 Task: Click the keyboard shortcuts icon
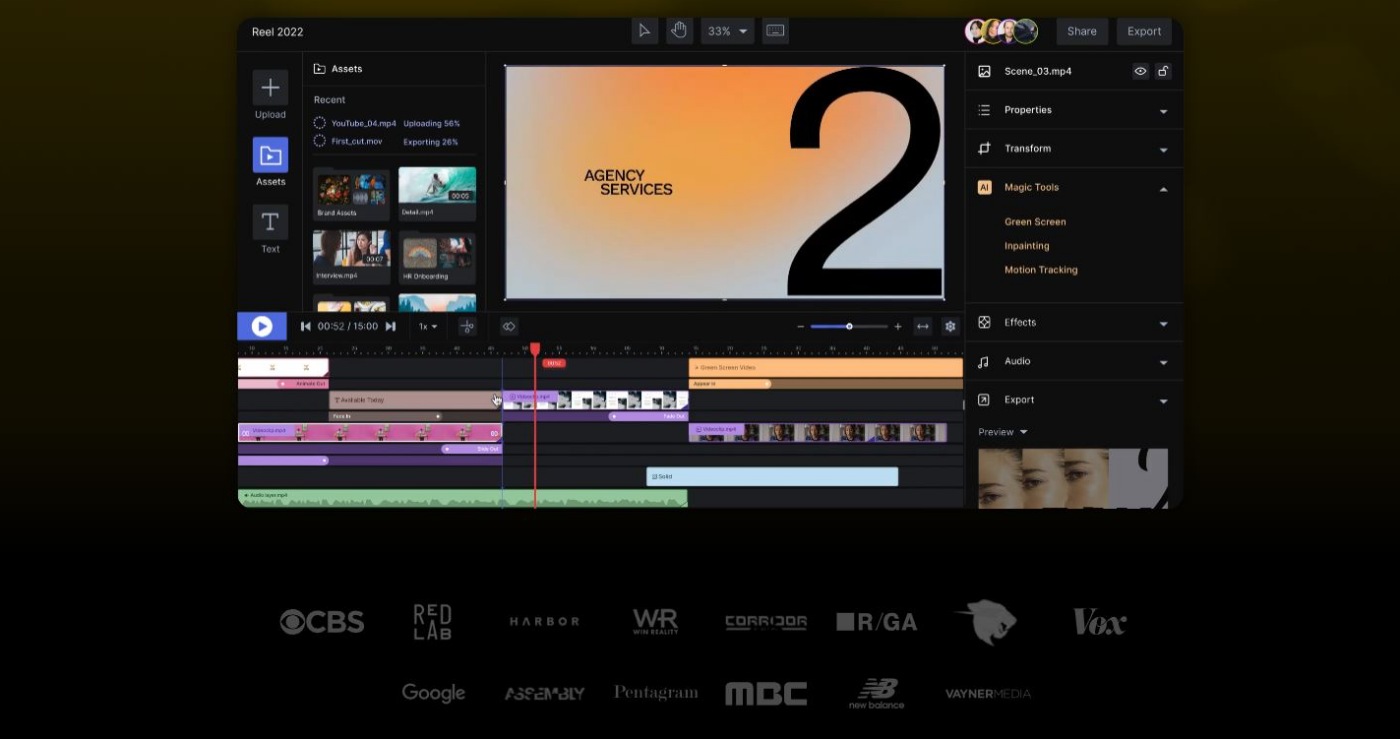pyautogui.click(x=775, y=31)
